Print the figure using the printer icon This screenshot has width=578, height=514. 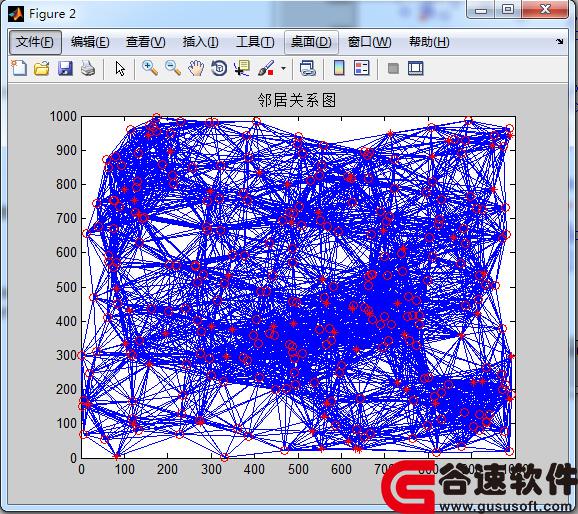pyautogui.click(x=88, y=68)
